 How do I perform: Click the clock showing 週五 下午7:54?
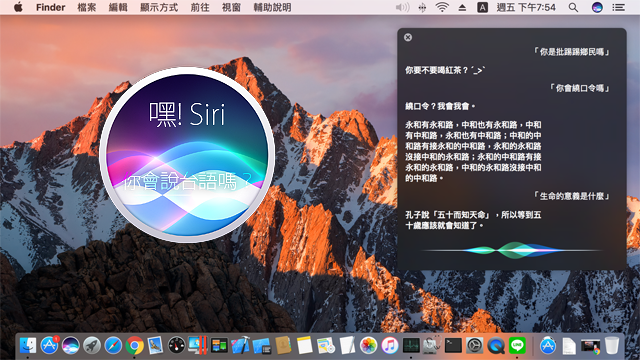526,7
